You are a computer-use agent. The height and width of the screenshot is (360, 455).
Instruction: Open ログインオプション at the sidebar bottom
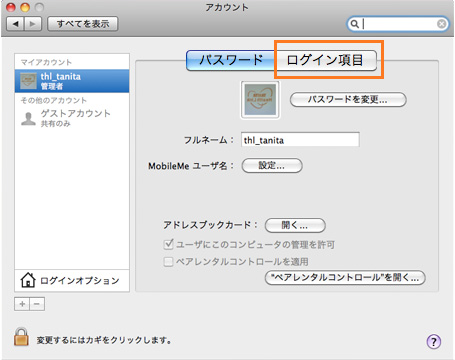tap(72, 280)
